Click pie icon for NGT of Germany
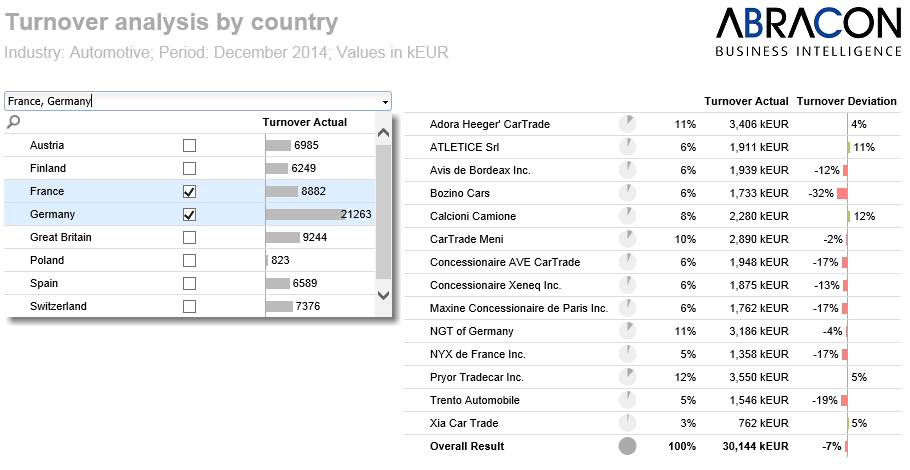 627,331
